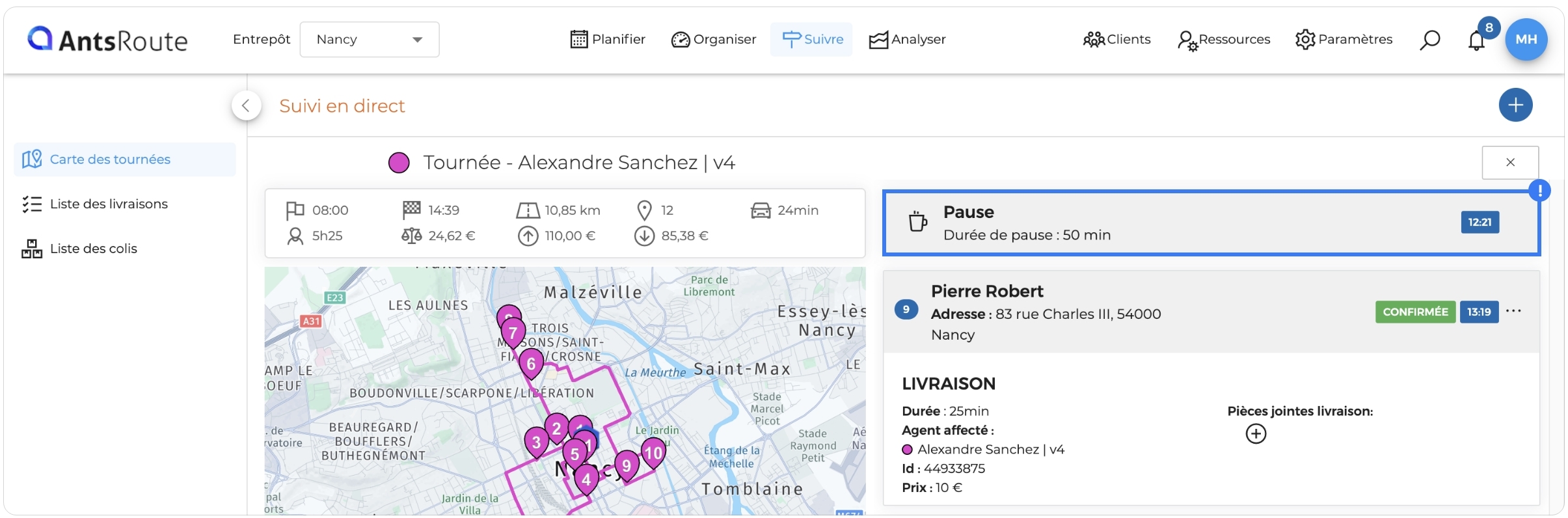Click the up arrow icon 110,00 €
Viewport: 1568px width, 518px height.
pyautogui.click(x=528, y=236)
